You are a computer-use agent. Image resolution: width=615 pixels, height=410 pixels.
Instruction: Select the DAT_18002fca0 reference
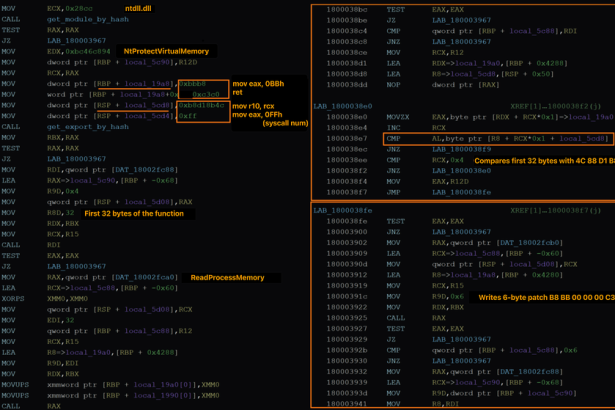[x=145, y=277]
